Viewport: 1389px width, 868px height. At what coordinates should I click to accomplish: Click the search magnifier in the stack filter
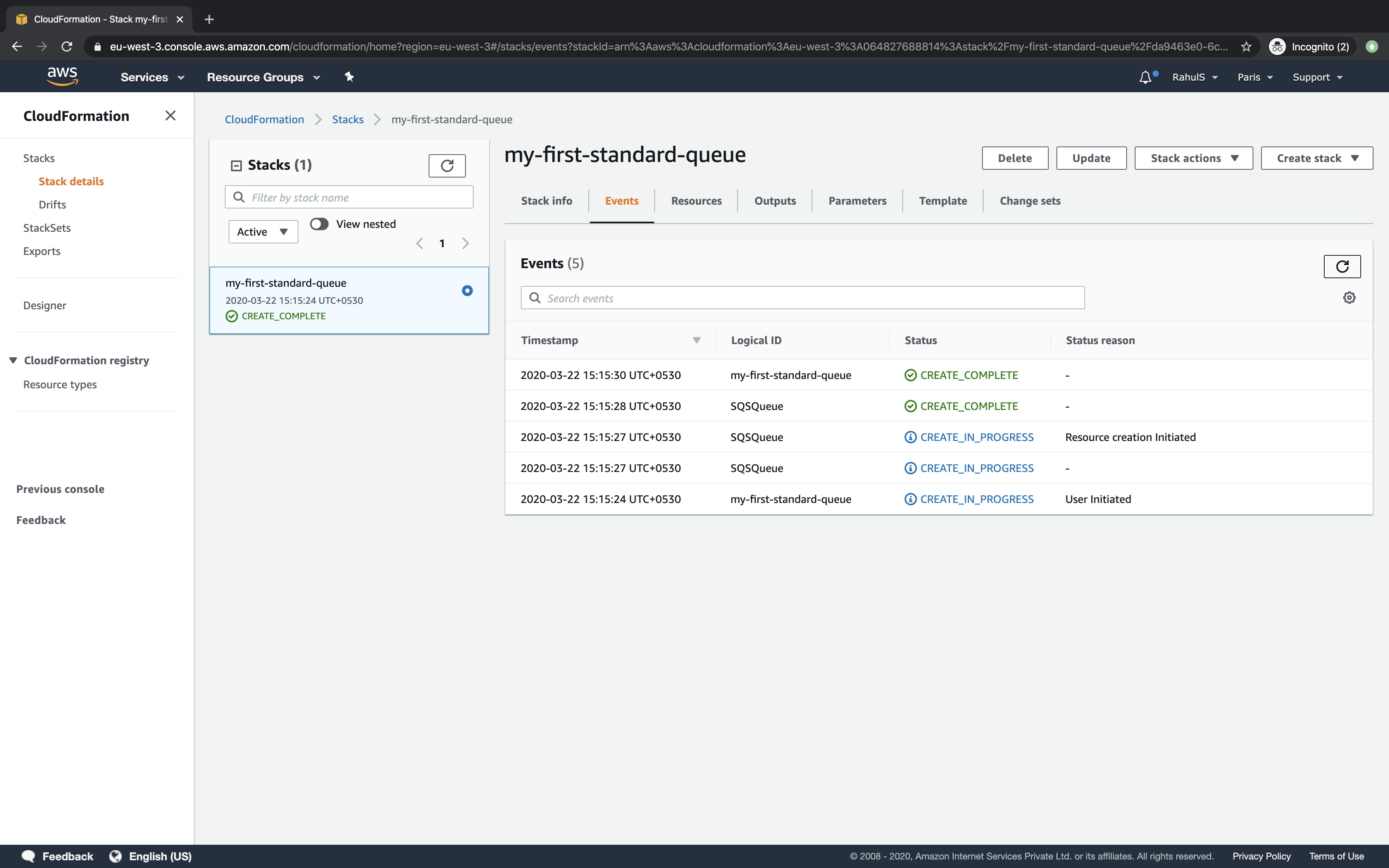coord(239,197)
